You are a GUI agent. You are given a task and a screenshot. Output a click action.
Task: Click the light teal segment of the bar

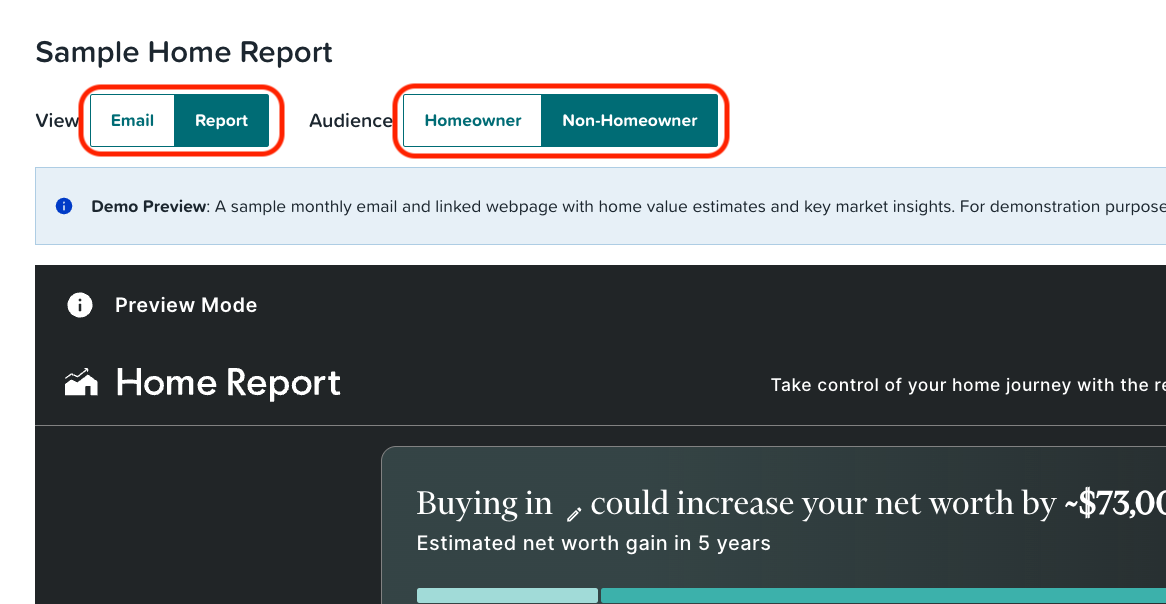pyautogui.click(x=507, y=596)
